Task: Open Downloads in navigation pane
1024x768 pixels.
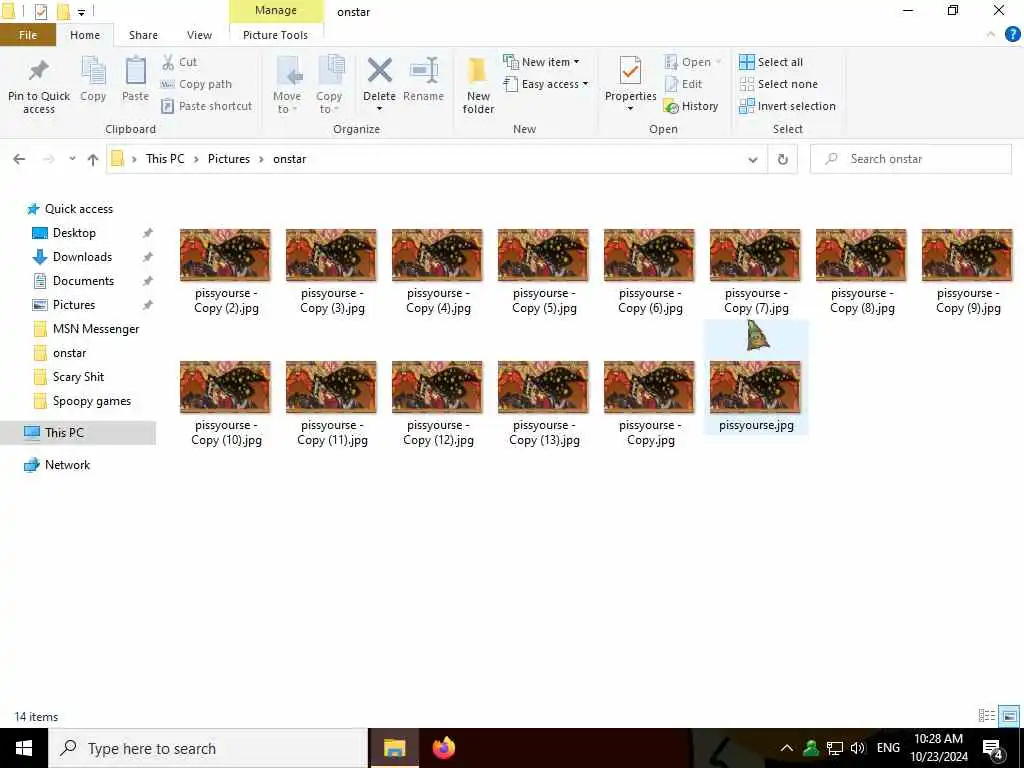Action: (82, 257)
